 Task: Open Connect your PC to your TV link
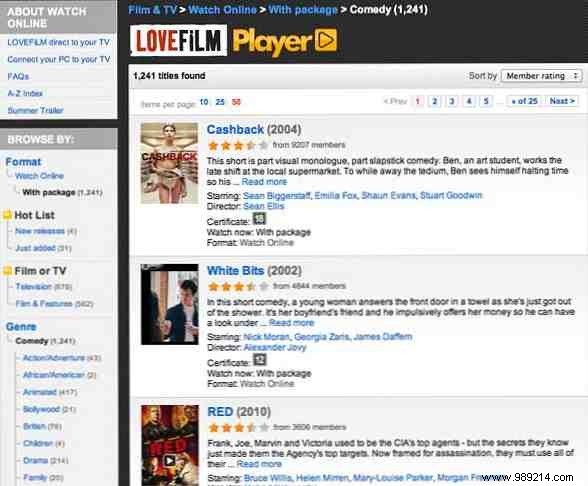(59, 59)
